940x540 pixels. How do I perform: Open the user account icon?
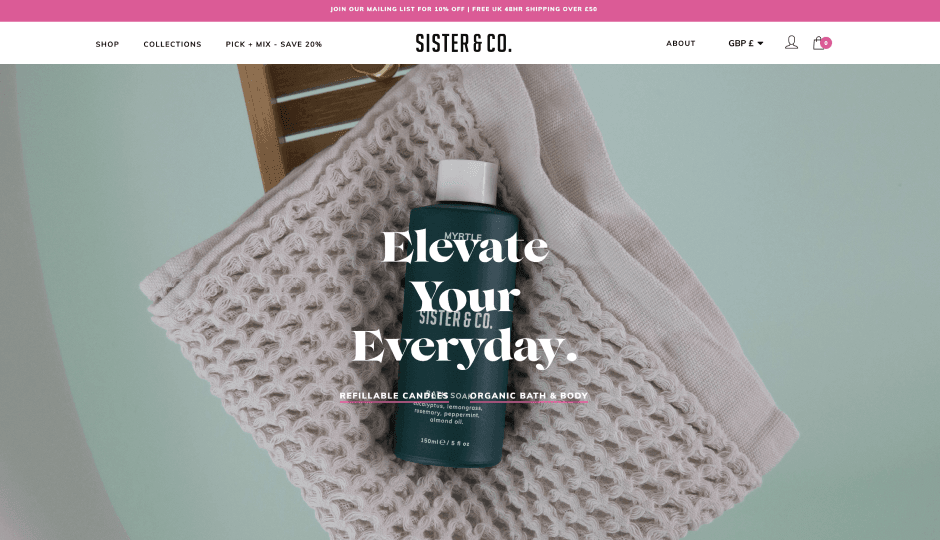[x=791, y=43]
